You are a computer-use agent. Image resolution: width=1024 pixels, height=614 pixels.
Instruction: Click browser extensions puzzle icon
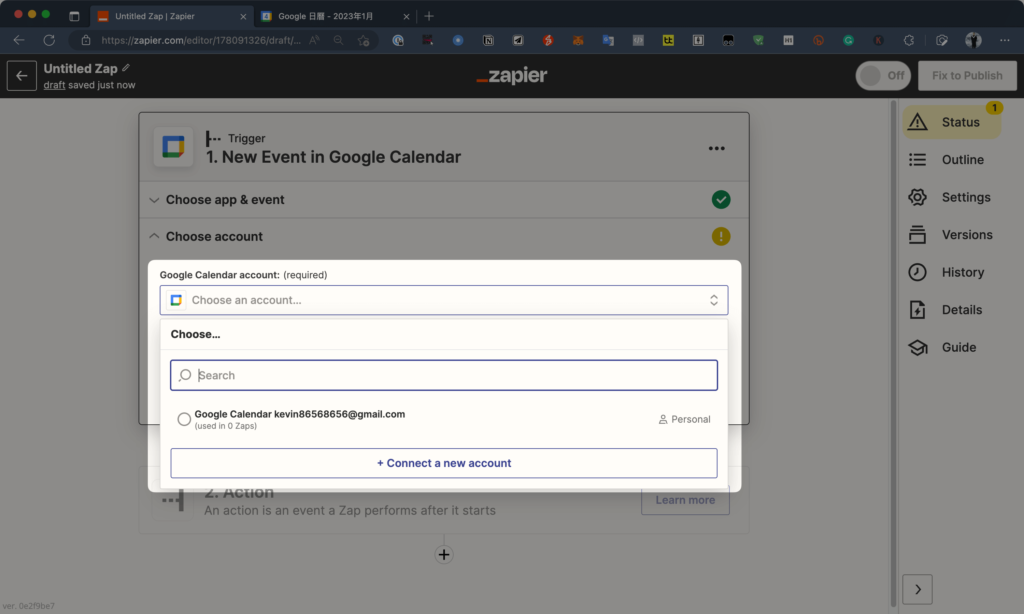tap(908, 40)
